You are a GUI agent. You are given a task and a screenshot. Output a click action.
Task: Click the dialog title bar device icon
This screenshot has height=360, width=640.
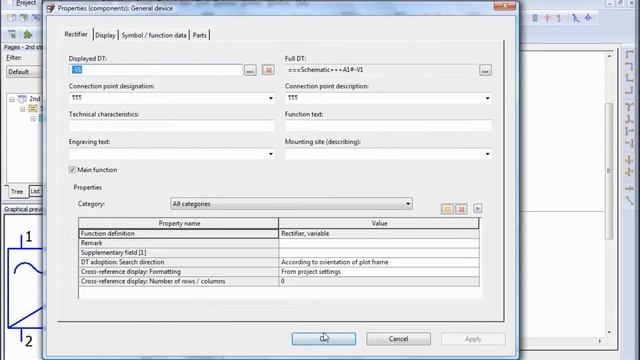pyautogui.click(x=51, y=8)
